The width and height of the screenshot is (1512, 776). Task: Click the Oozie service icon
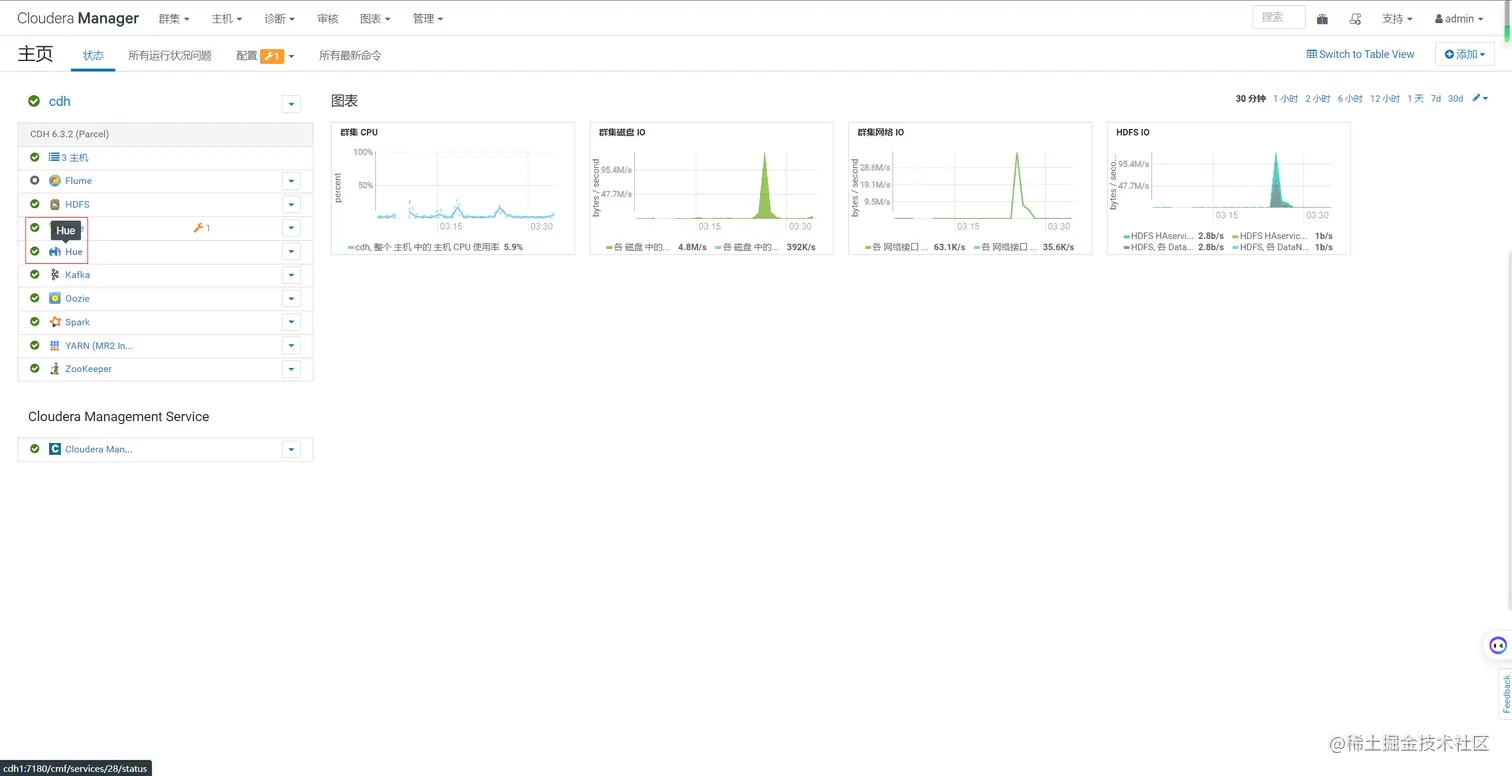[55, 298]
